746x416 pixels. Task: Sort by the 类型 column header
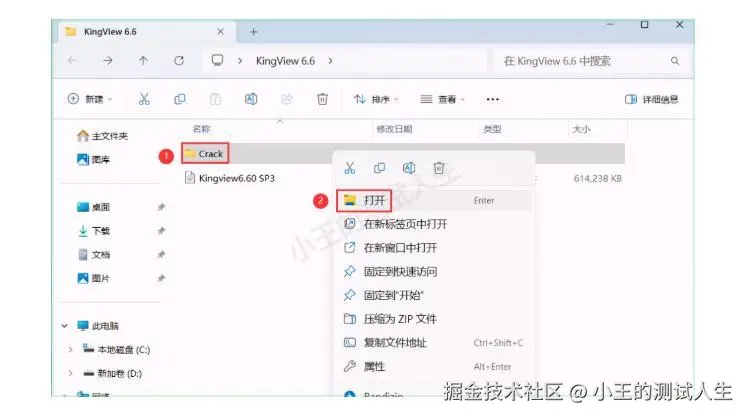pos(492,129)
